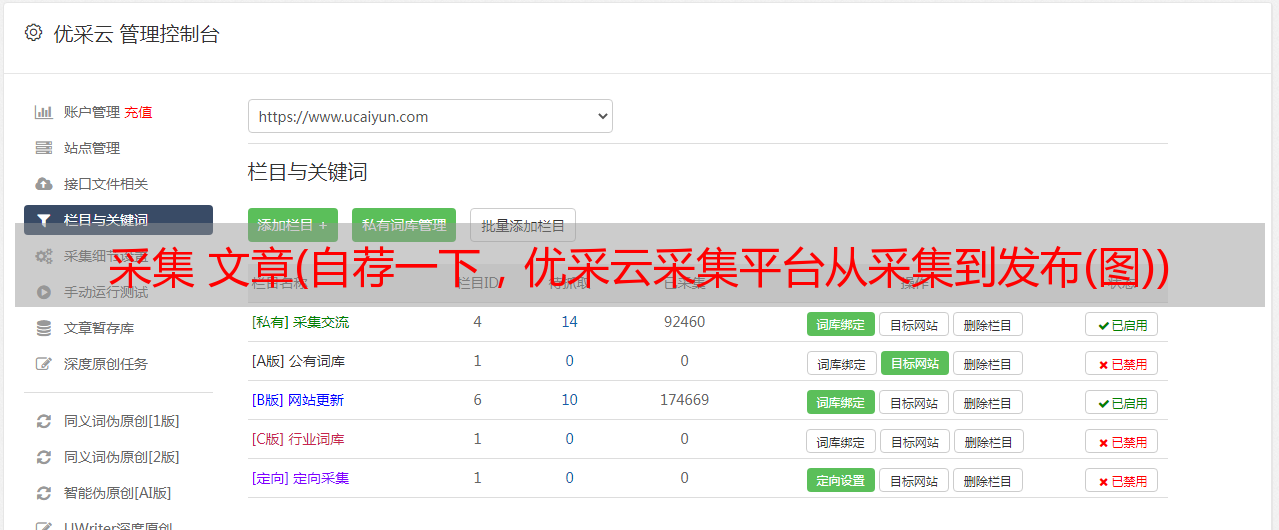Click the green 添加栏目 + button
The image size is (1279, 530).
coord(293,225)
